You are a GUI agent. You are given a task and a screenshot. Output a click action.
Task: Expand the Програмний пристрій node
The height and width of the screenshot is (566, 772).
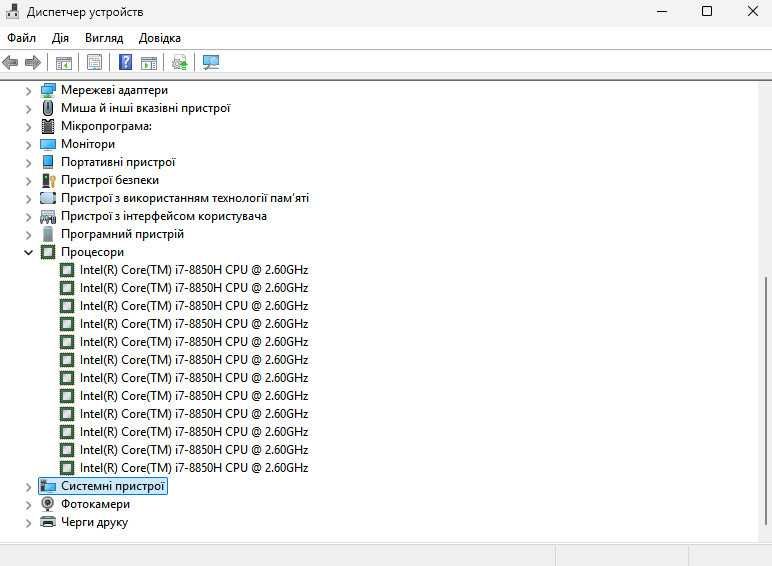point(28,235)
